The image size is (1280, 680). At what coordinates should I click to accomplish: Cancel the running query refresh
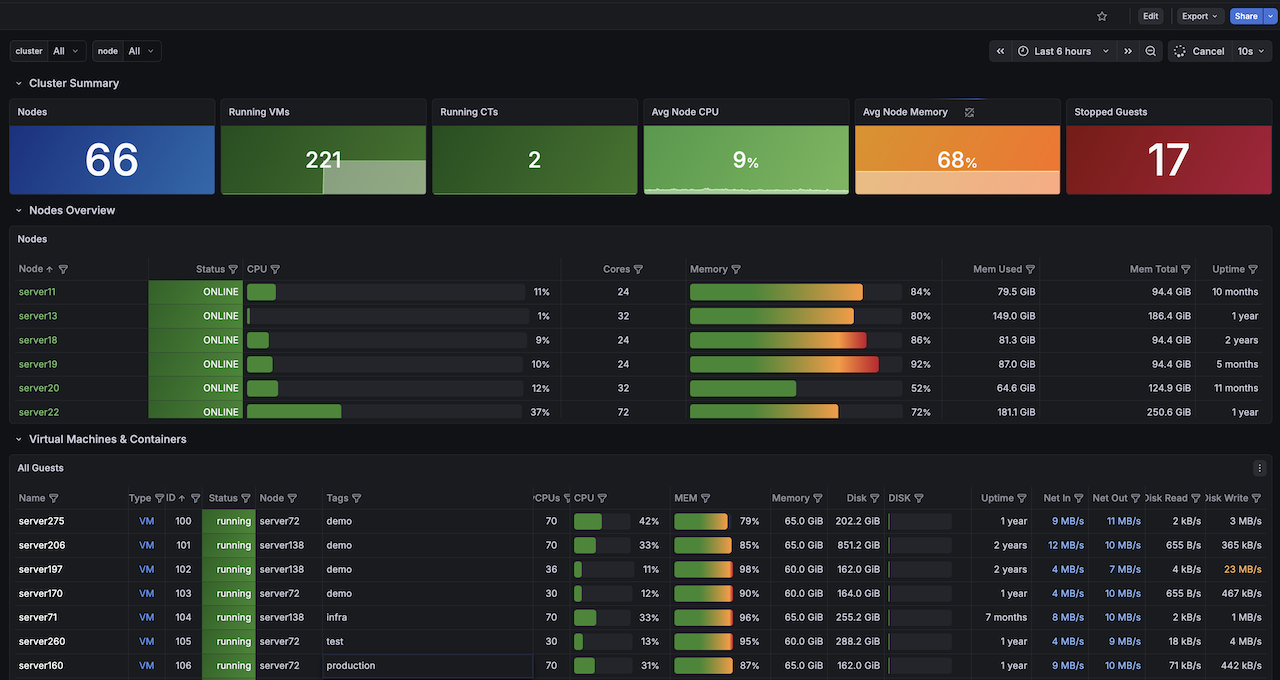coord(1198,51)
